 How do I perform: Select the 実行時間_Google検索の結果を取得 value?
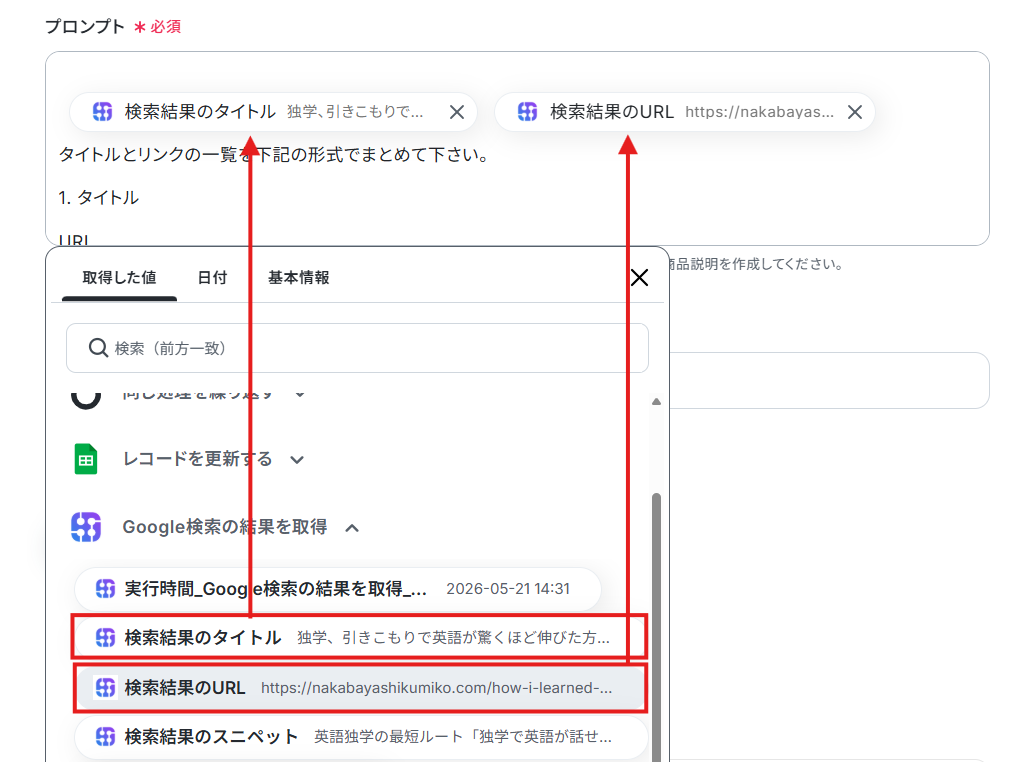[x=338, y=589]
